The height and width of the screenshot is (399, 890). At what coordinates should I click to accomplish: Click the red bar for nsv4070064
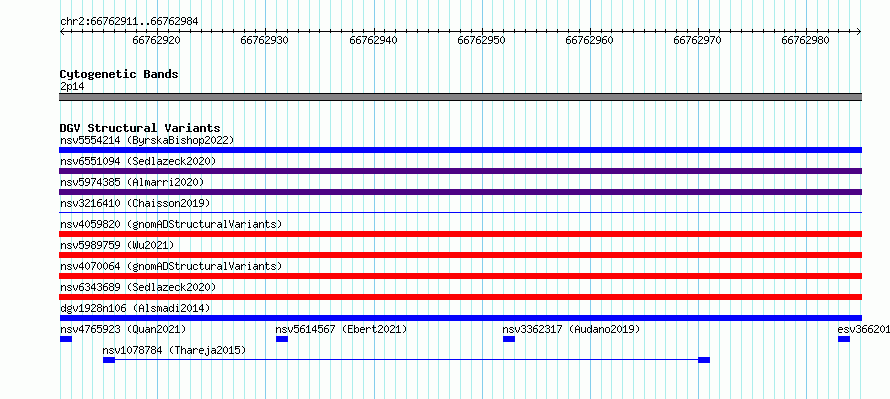coord(460,276)
